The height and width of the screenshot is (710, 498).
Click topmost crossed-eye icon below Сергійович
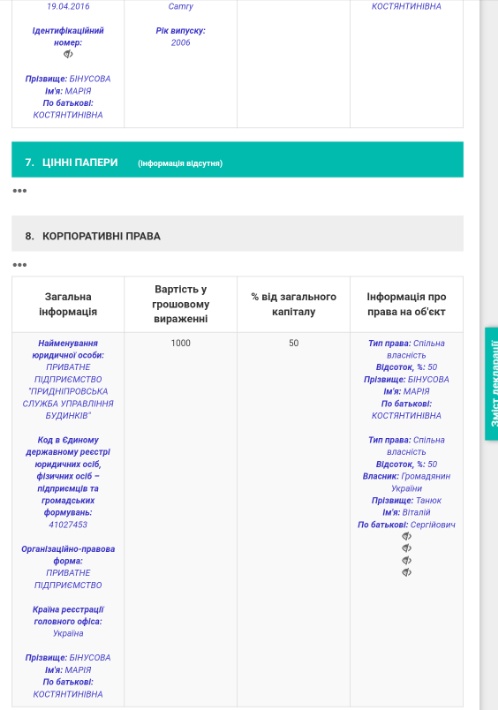click(x=407, y=537)
